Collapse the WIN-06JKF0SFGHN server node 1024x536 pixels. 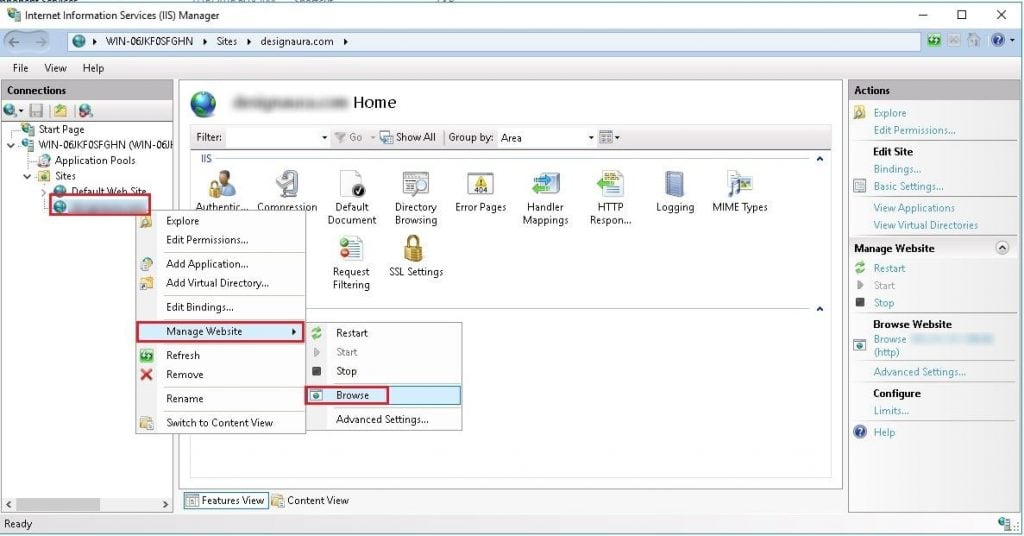10,145
